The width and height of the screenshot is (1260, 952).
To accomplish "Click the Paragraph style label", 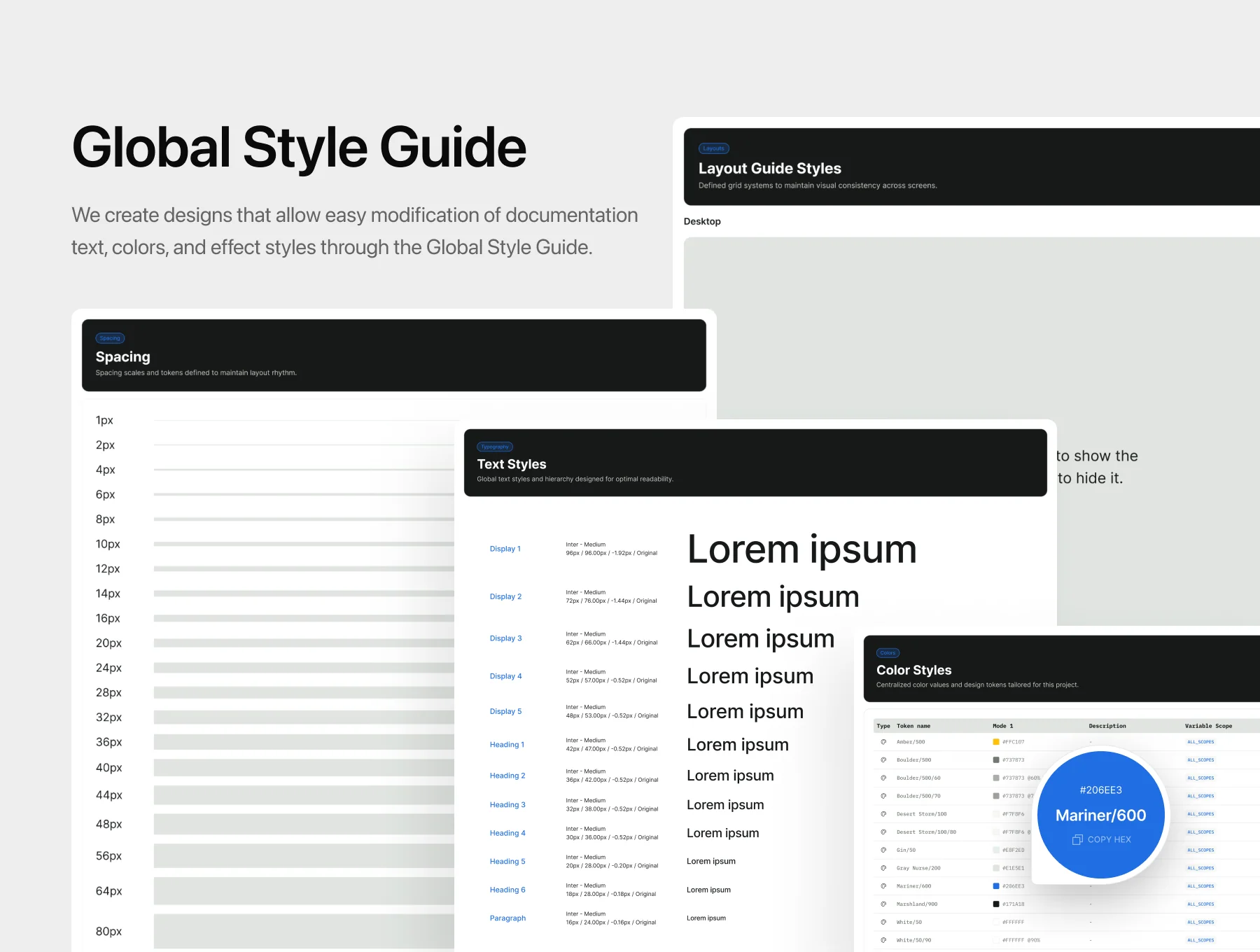I will [x=507, y=918].
